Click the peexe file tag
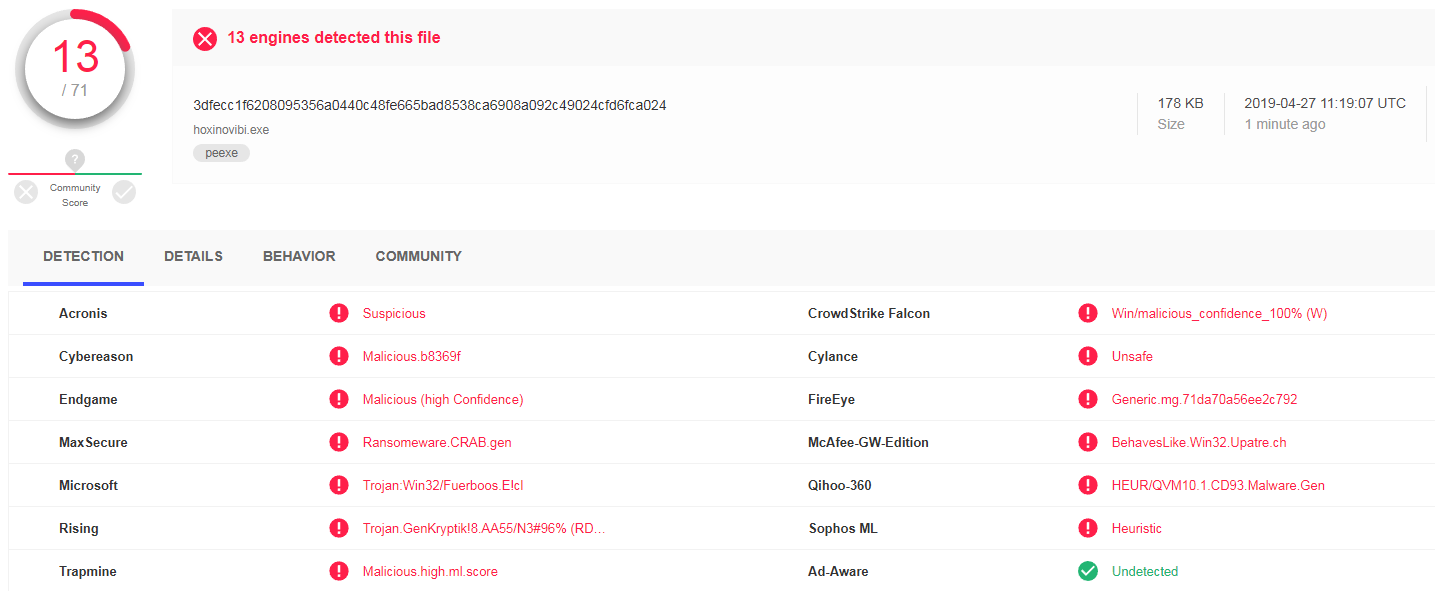The height and width of the screenshot is (591, 1435). pyautogui.click(x=221, y=153)
